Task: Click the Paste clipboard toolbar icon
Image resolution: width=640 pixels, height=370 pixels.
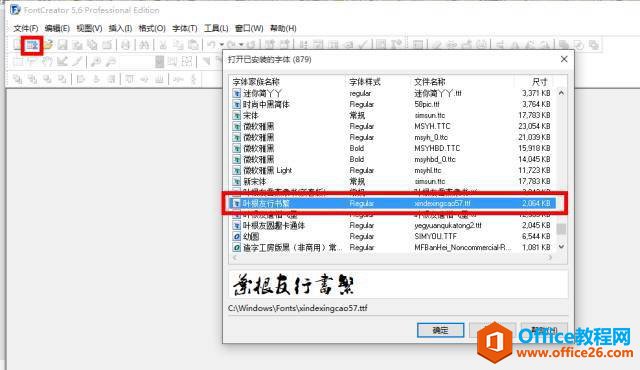Action: coord(193,45)
